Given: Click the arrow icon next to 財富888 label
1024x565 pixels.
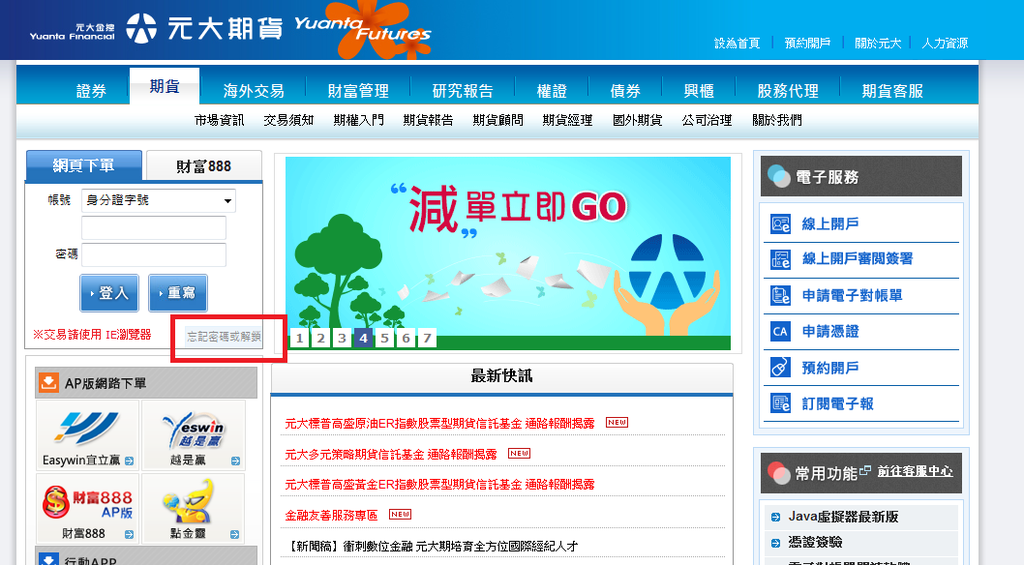Looking at the screenshot, I should coord(129,534).
